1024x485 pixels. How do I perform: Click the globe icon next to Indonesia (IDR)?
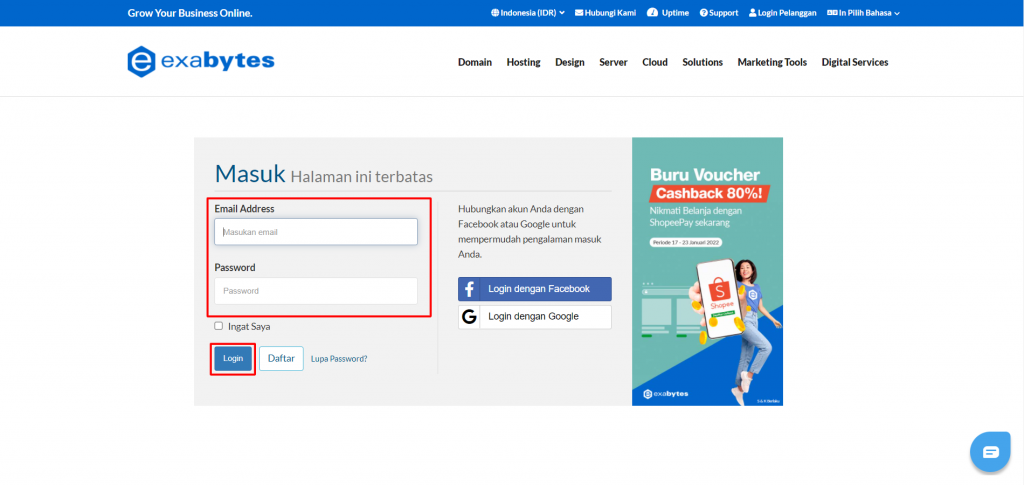495,13
